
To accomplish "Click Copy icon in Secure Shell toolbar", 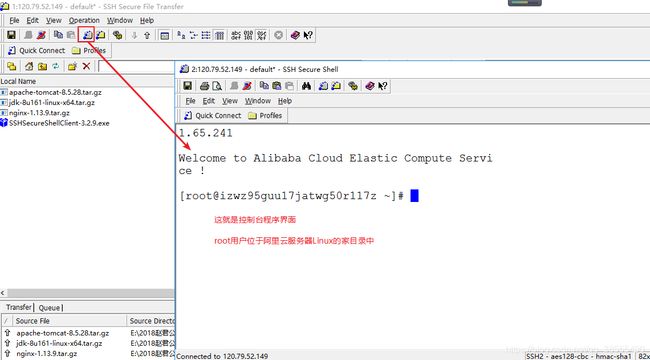I will (x=264, y=86).
